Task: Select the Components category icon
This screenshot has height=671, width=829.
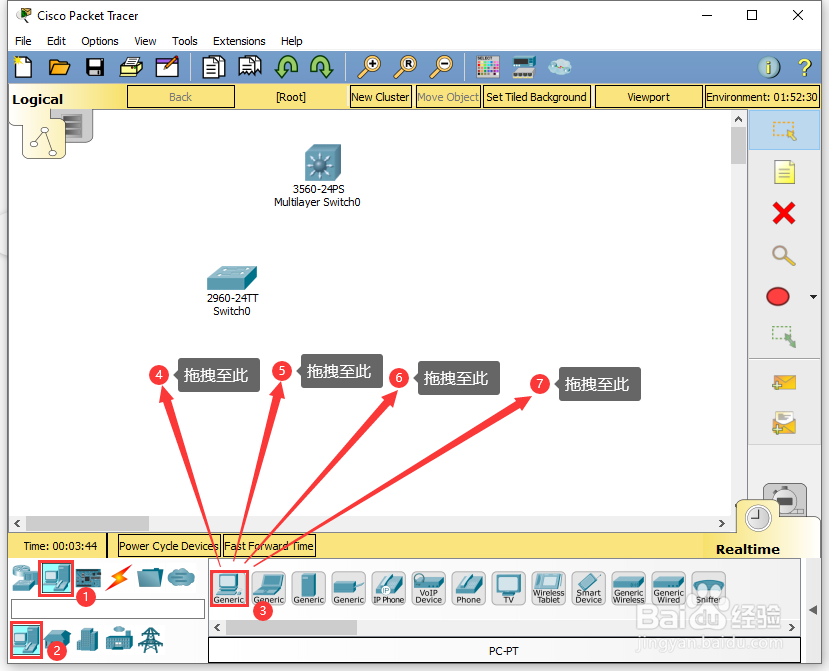Action: click(x=88, y=578)
